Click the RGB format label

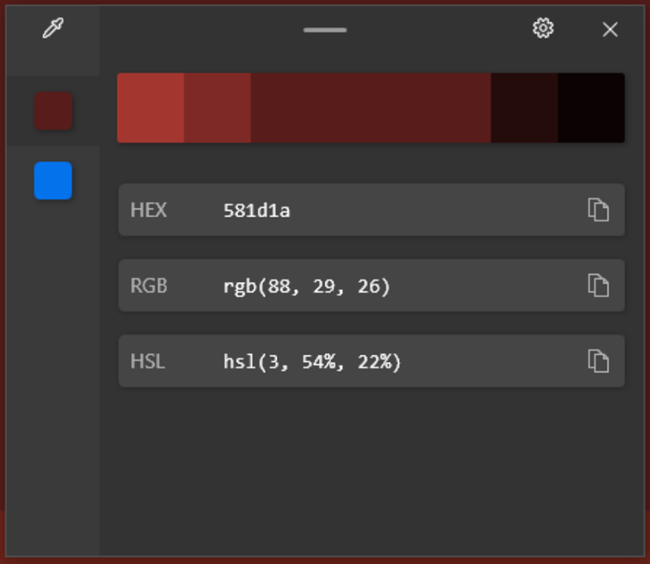[149, 286]
